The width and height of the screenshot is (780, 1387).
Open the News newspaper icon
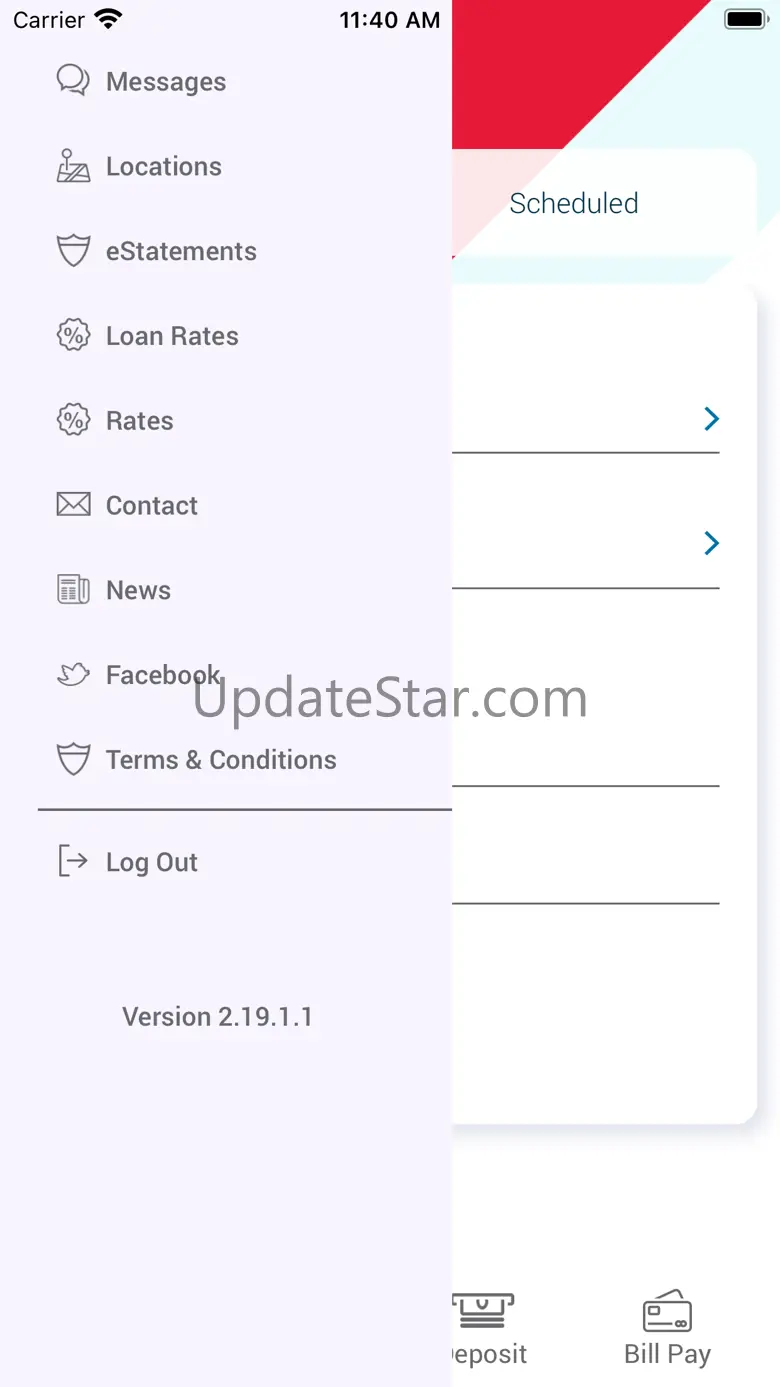(x=73, y=590)
